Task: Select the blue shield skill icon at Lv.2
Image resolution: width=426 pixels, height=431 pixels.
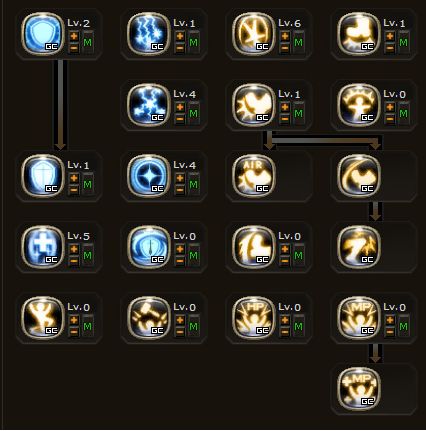Action: (x=42, y=33)
